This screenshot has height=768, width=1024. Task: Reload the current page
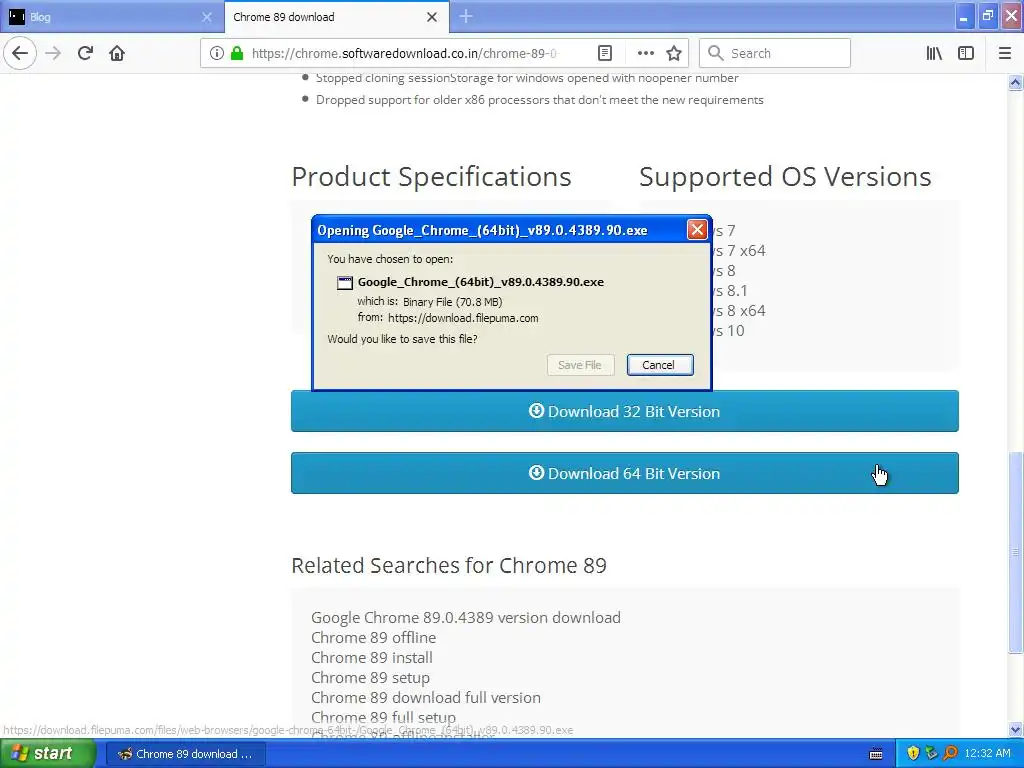click(x=85, y=54)
